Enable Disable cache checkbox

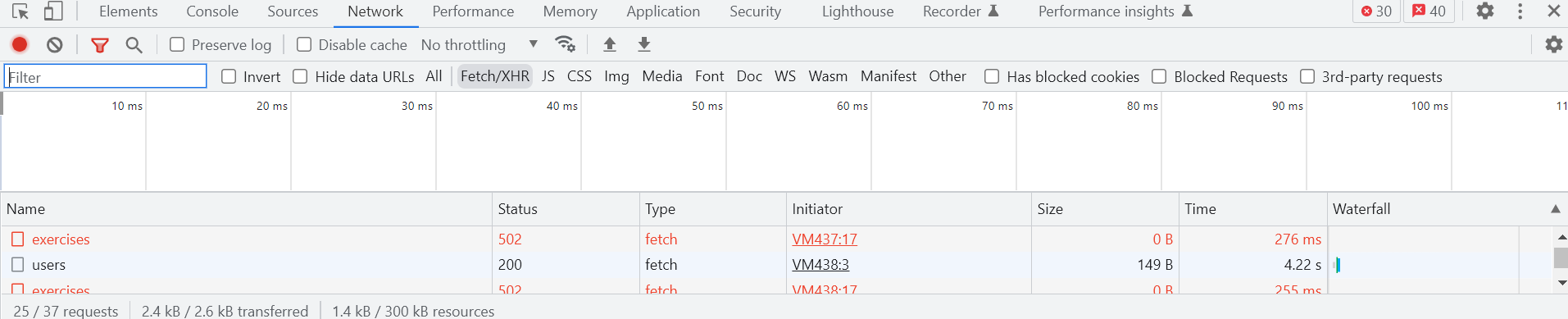(304, 44)
